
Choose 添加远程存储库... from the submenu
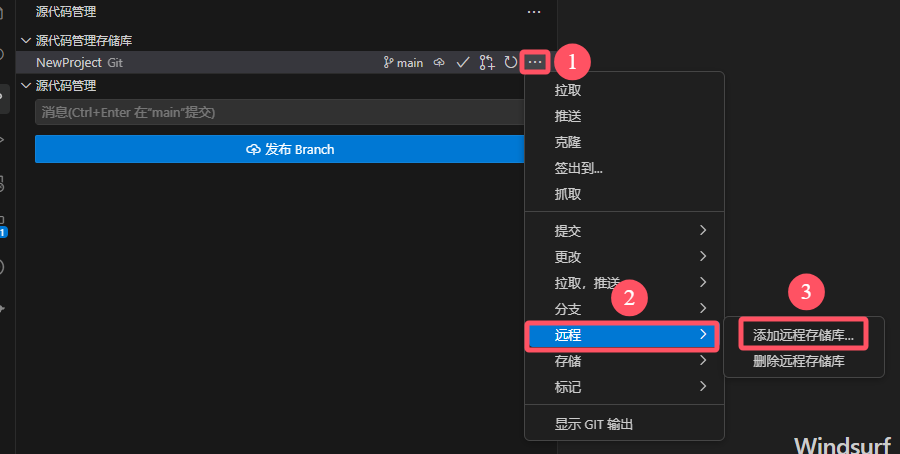pyautogui.click(x=803, y=335)
